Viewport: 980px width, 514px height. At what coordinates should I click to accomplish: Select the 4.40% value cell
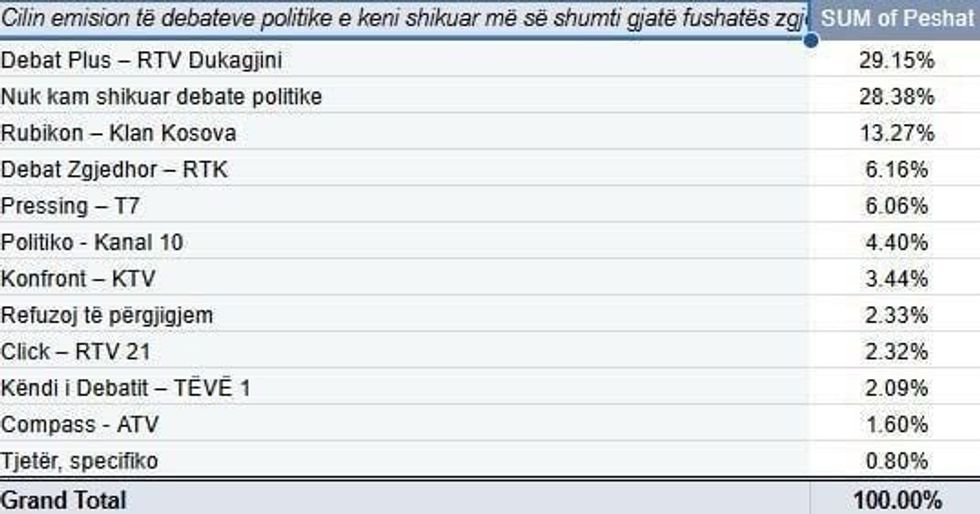click(895, 242)
